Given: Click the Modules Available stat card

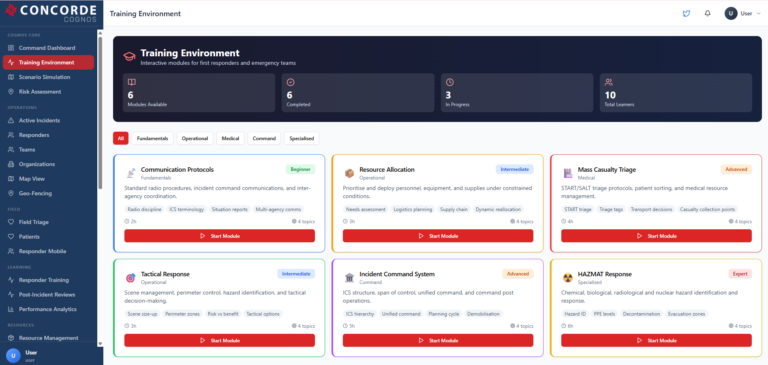Looking at the screenshot, I should pyautogui.click(x=199, y=93).
